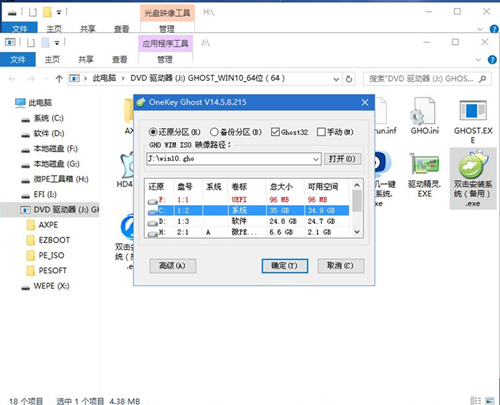Select the backup partition radio button
Image resolution: width=500 pixels, height=405 pixels.
point(214,132)
